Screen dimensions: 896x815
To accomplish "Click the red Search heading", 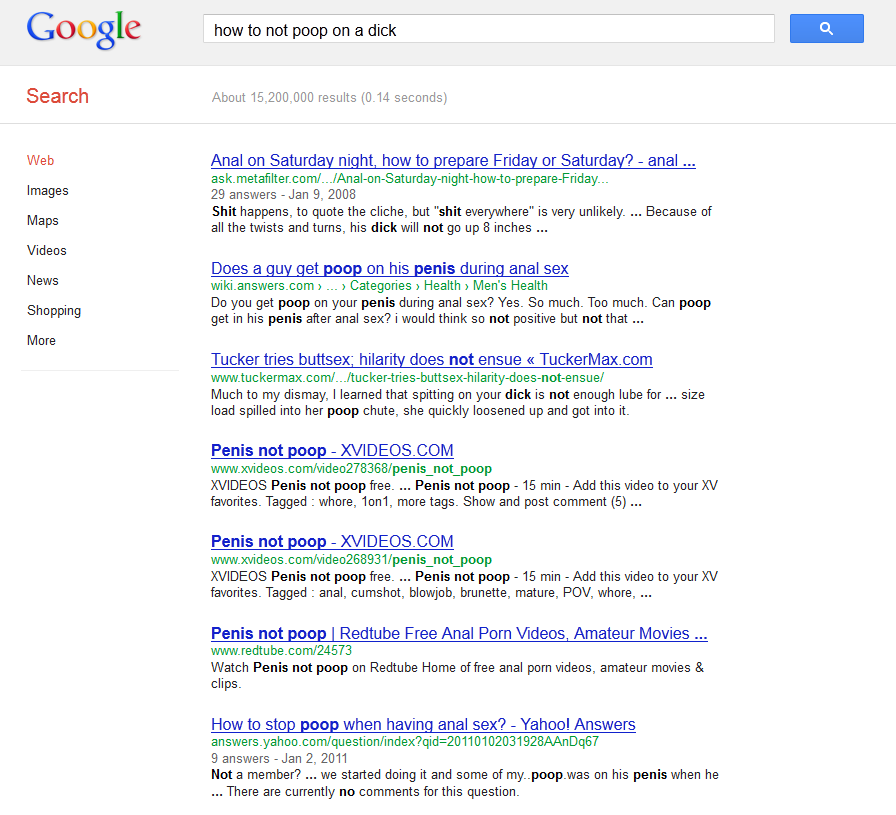I will [57, 96].
